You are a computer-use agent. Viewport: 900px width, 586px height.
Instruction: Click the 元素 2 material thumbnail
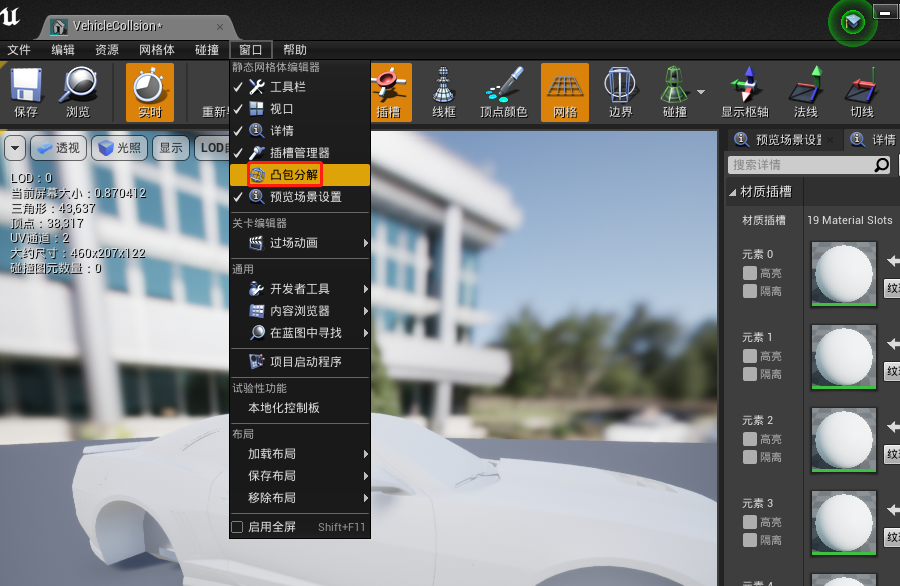pos(843,440)
